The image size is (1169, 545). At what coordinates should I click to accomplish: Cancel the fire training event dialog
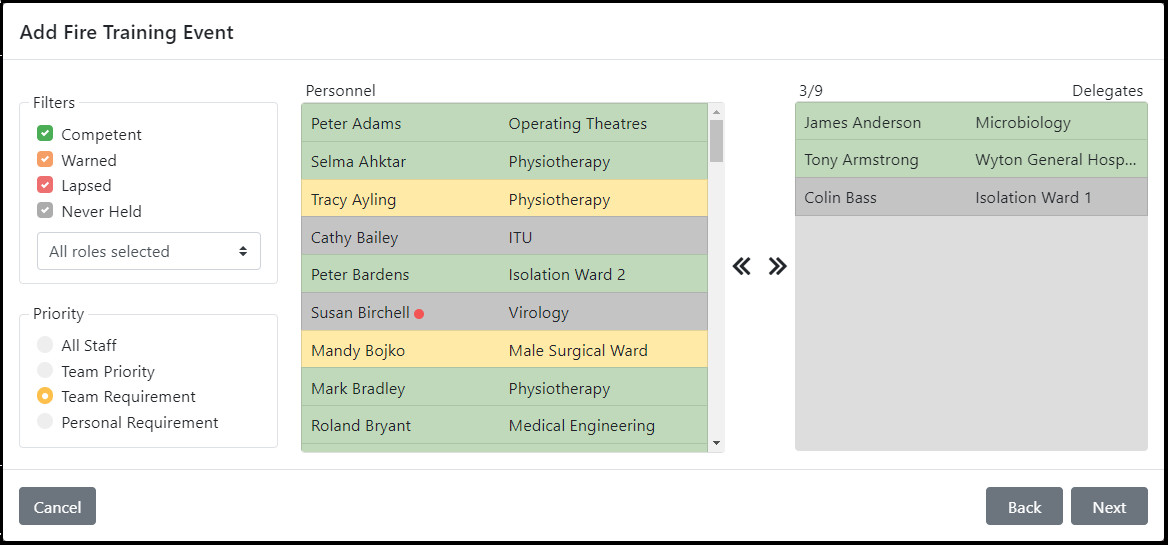click(x=57, y=506)
